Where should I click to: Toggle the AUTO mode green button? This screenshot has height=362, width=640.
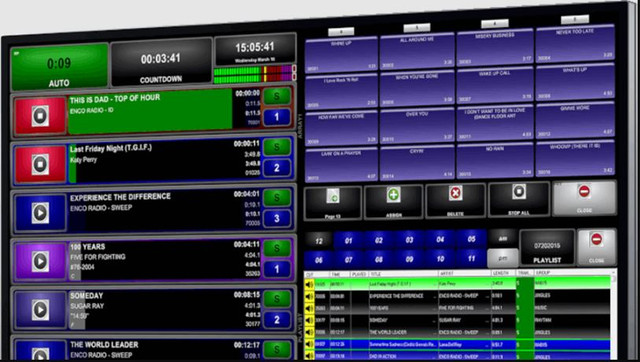pos(60,67)
